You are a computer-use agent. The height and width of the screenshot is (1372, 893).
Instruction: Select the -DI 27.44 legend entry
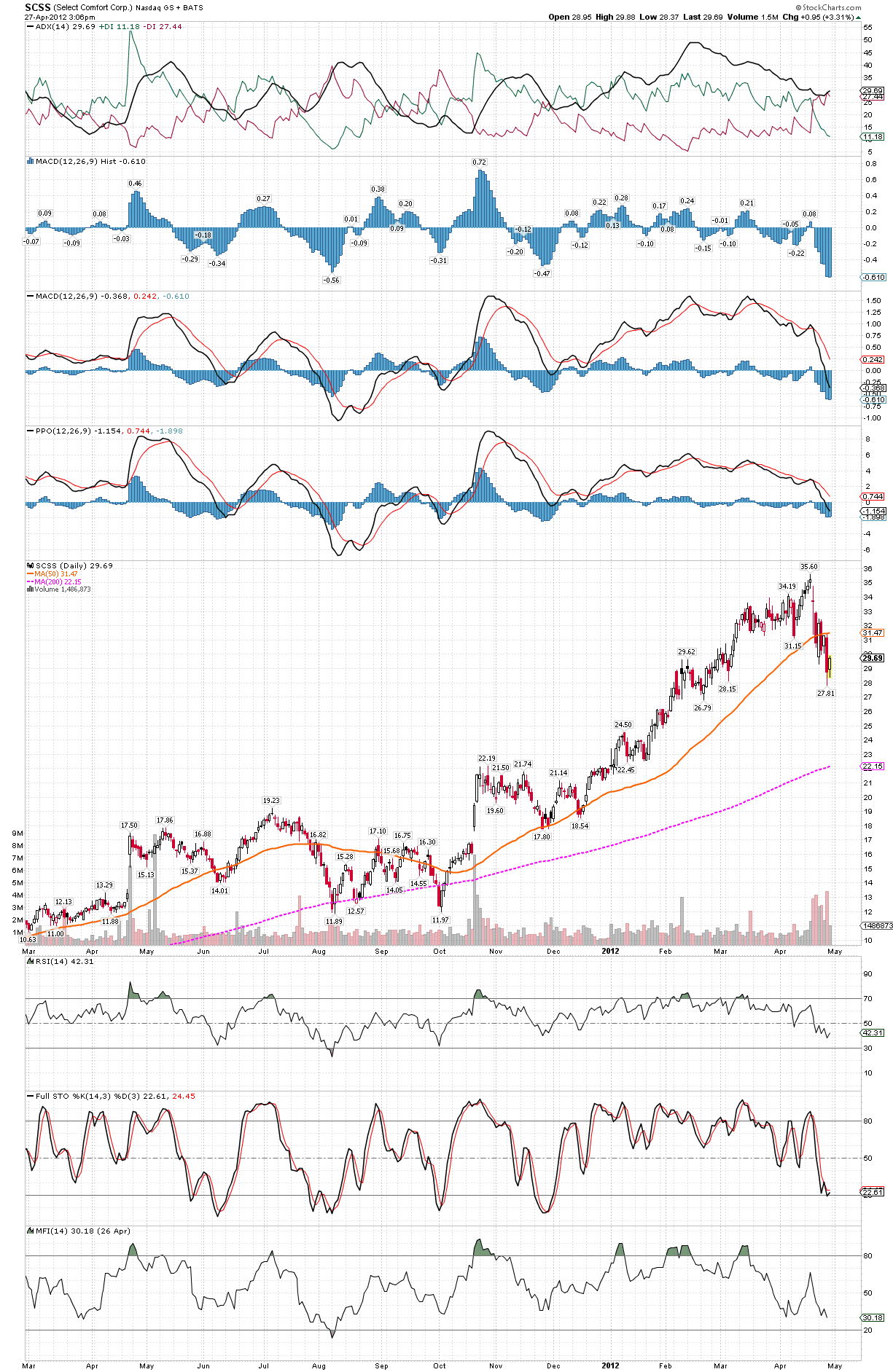click(x=163, y=27)
